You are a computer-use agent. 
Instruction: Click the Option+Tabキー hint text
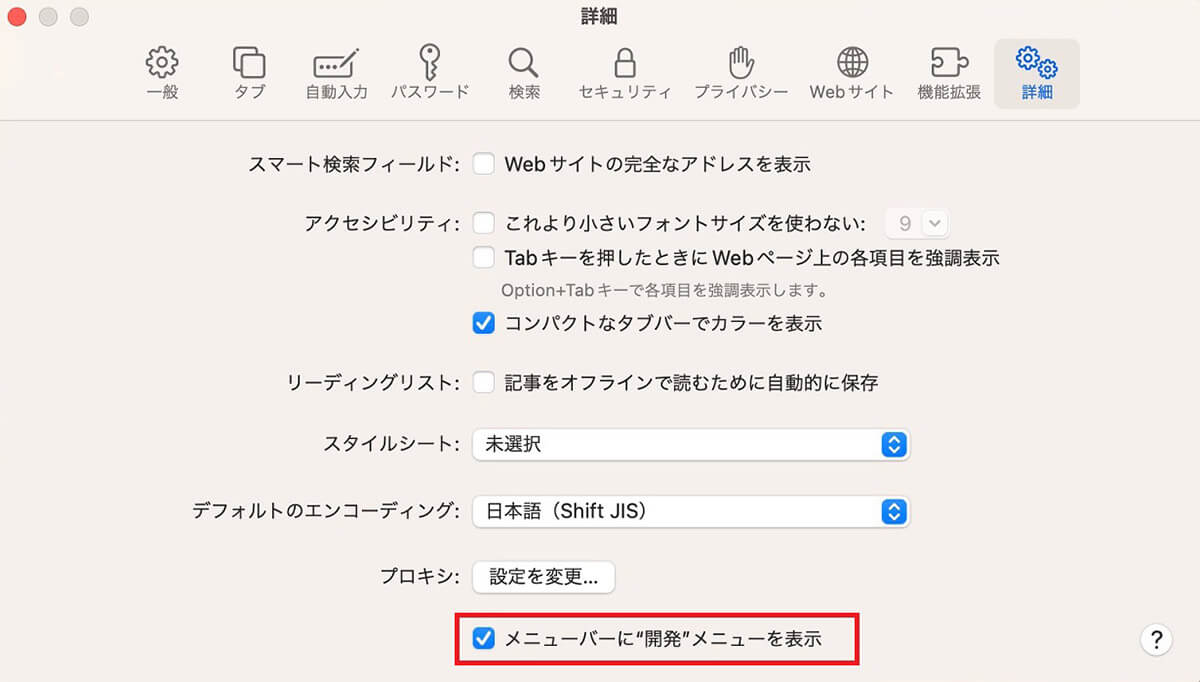[667, 291]
